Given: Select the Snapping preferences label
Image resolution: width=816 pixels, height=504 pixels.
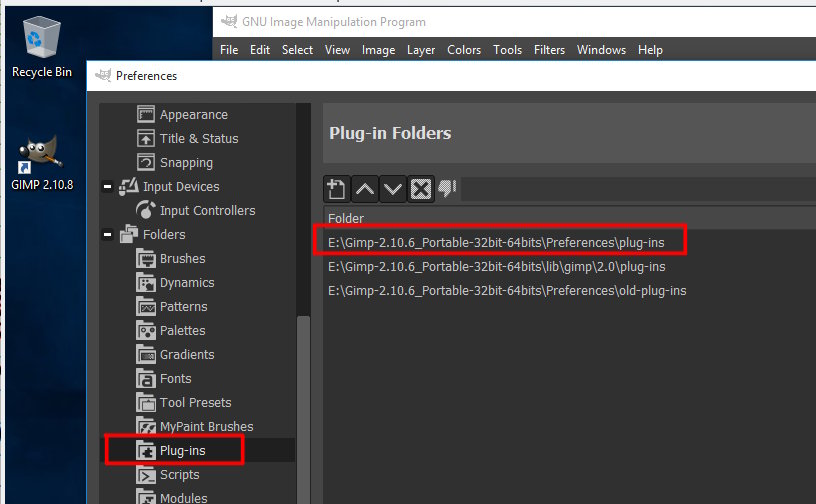Looking at the screenshot, I should click(186, 162).
